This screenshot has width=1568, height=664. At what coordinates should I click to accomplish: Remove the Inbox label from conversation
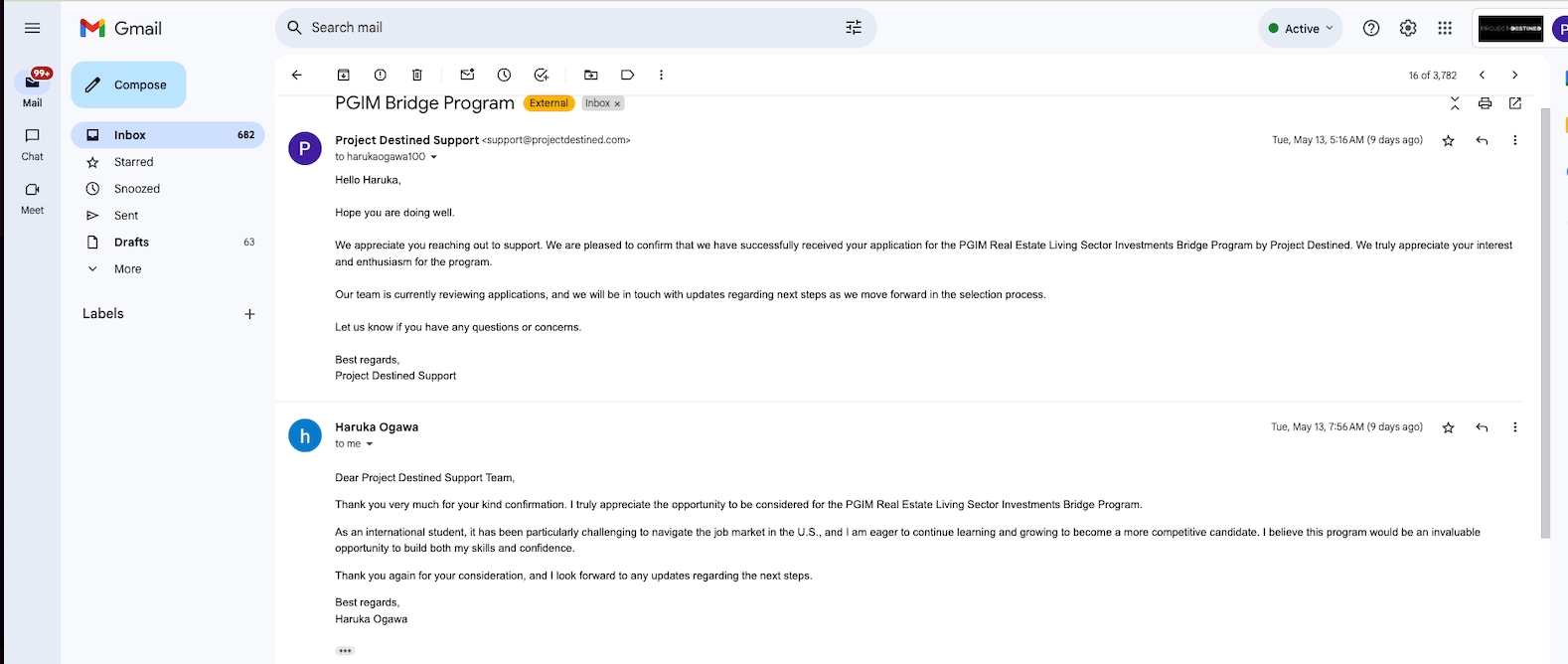617,103
